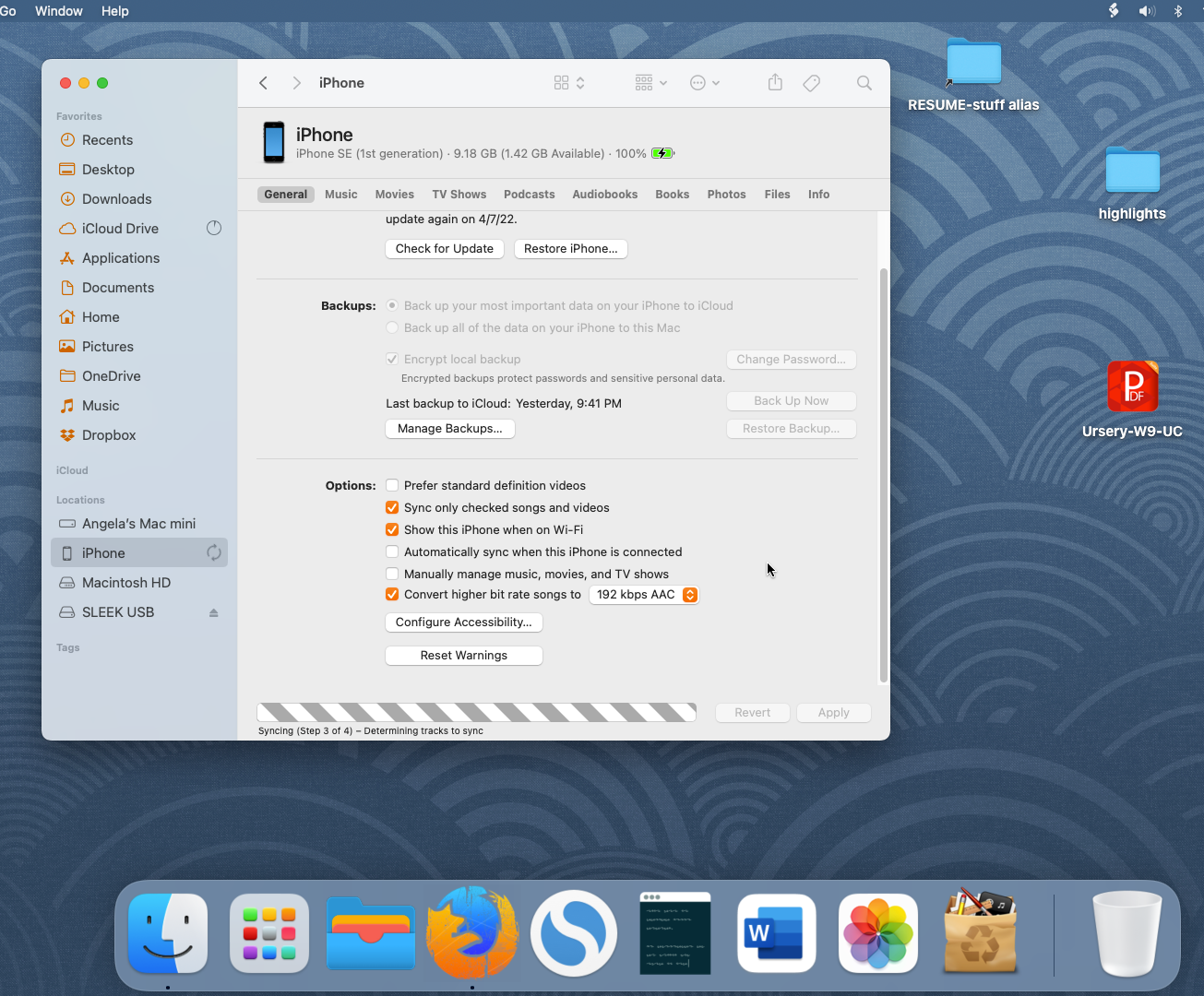Image resolution: width=1204 pixels, height=996 pixels.
Task: Open Simplenote from the Dock
Action: [574, 933]
